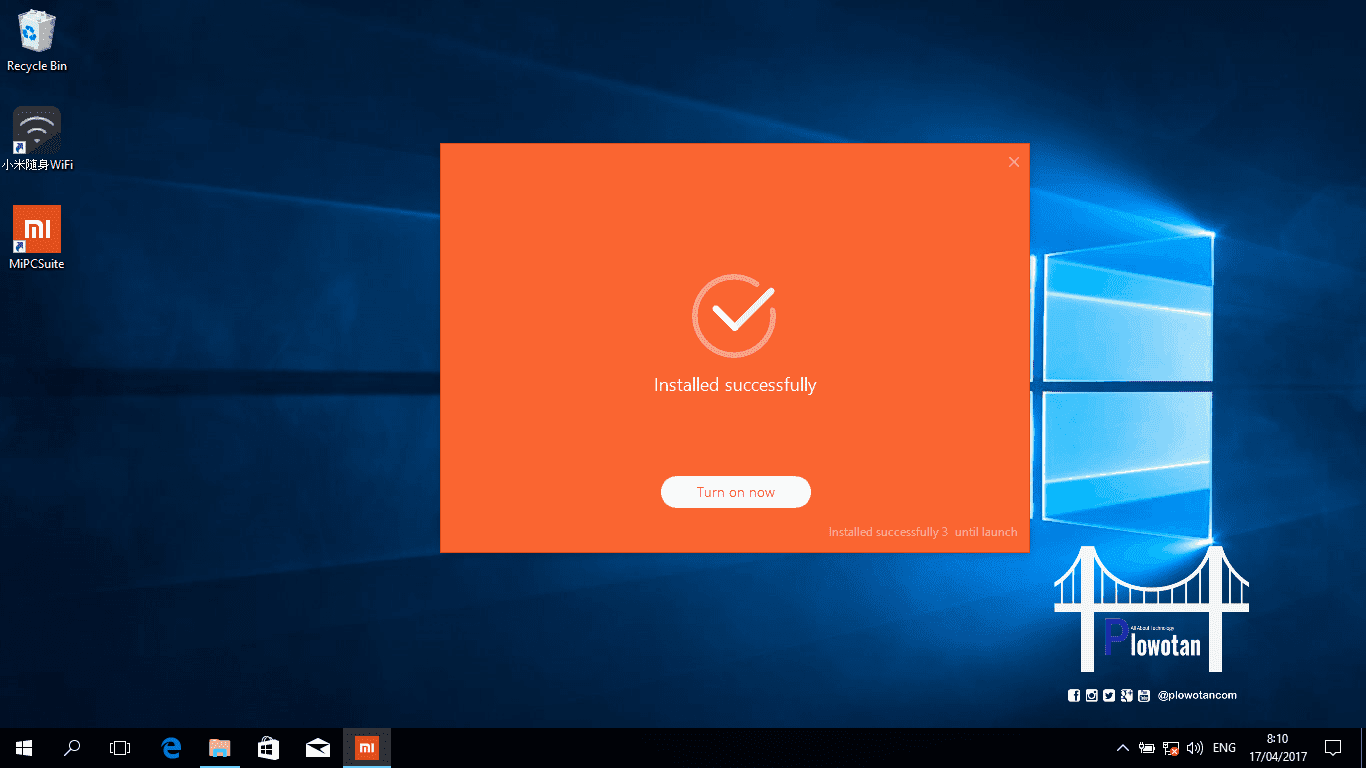Open the Mail app
Screen dimensions: 1366x768
(317, 747)
